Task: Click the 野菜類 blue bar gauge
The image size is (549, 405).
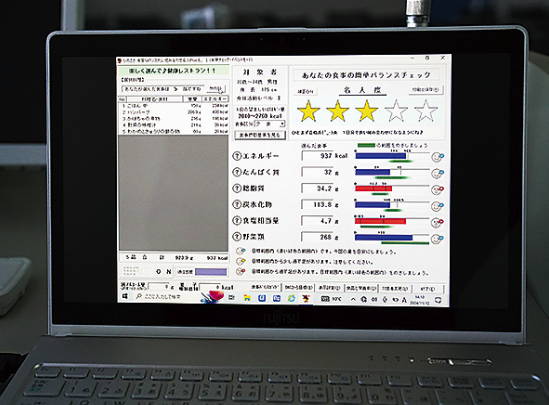Action: point(384,238)
